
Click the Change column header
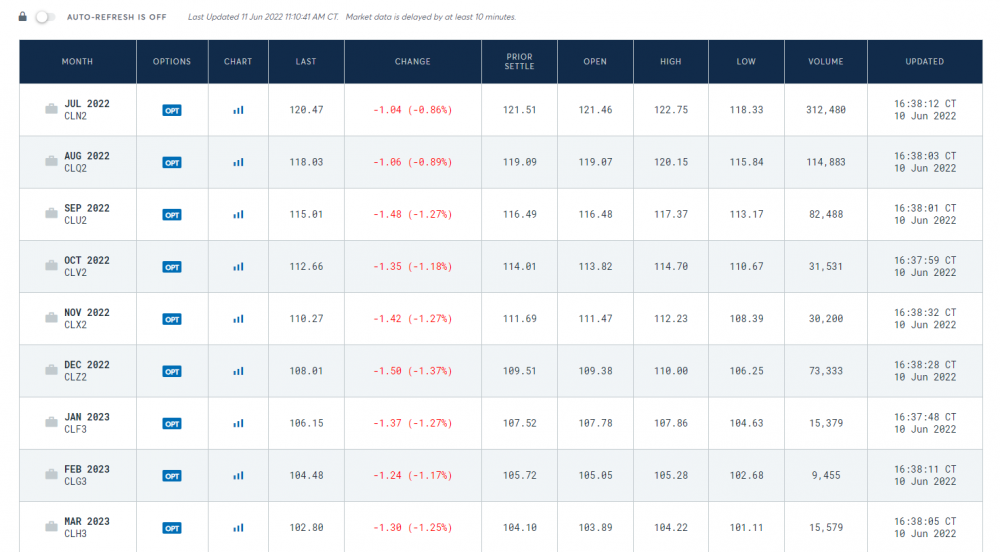click(x=412, y=62)
